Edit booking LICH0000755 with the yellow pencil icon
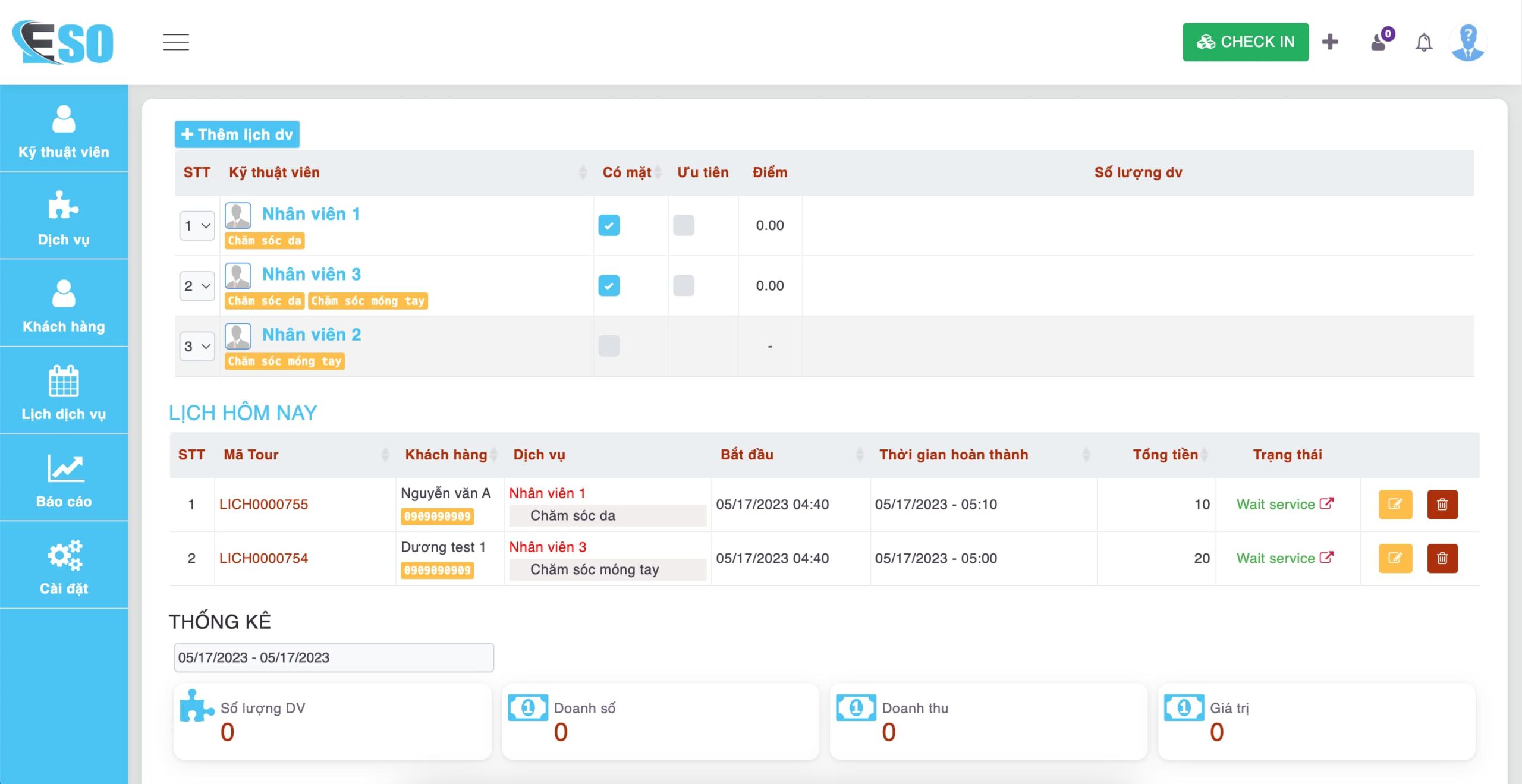Image resolution: width=1522 pixels, height=784 pixels. [x=1395, y=504]
